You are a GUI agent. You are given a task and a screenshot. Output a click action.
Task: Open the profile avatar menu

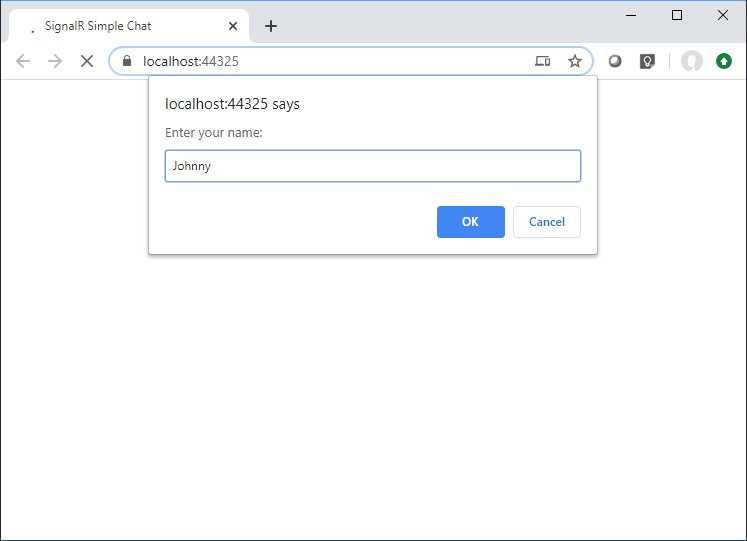pos(692,61)
